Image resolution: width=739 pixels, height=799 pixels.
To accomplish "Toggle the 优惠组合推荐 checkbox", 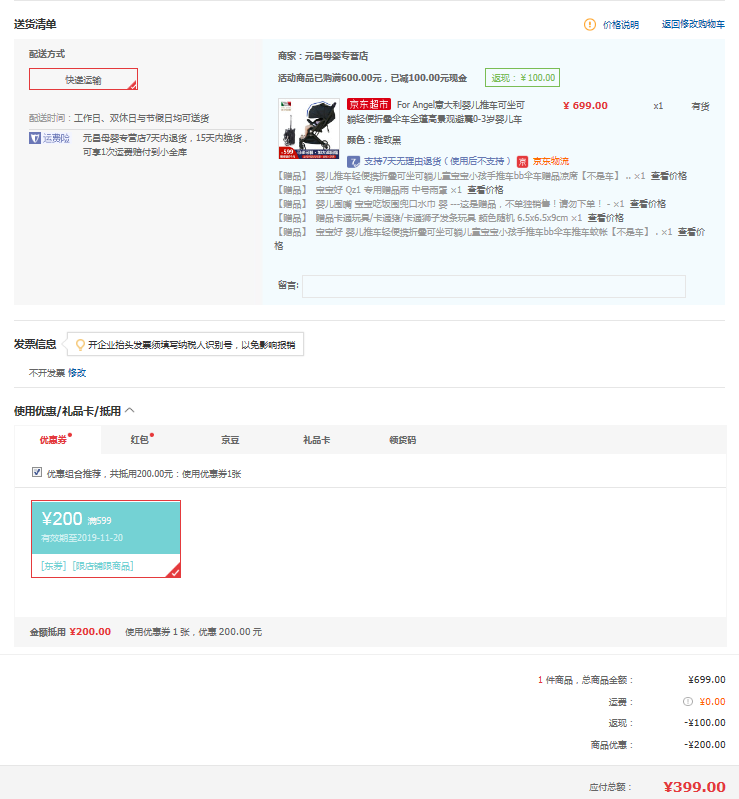I will (x=37, y=472).
